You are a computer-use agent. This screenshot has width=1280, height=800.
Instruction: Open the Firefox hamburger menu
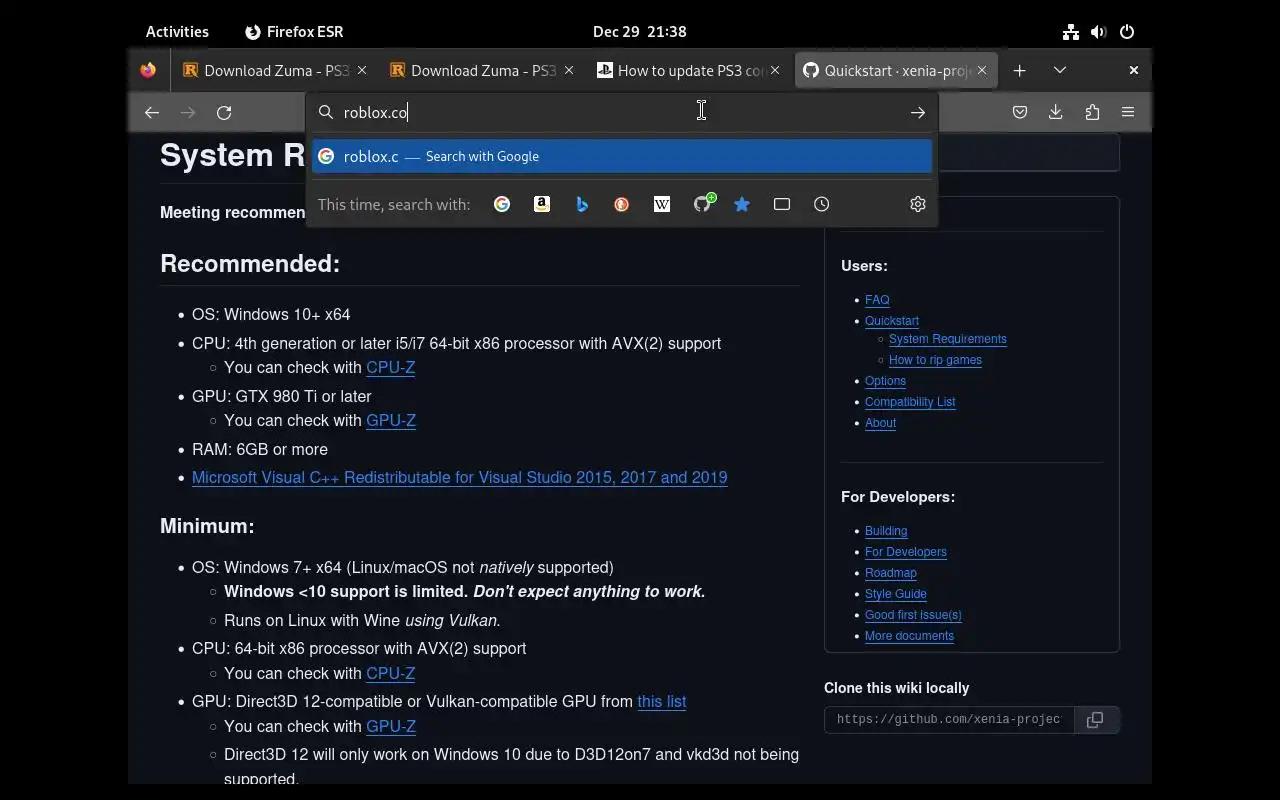(1128, 113)
